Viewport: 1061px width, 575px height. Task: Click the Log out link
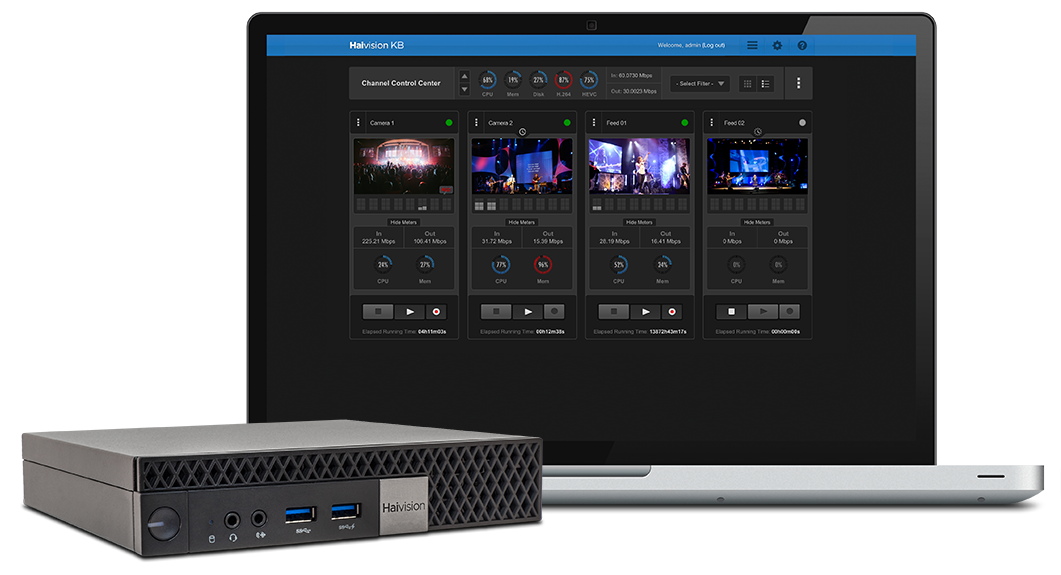(x=713, y=45)
